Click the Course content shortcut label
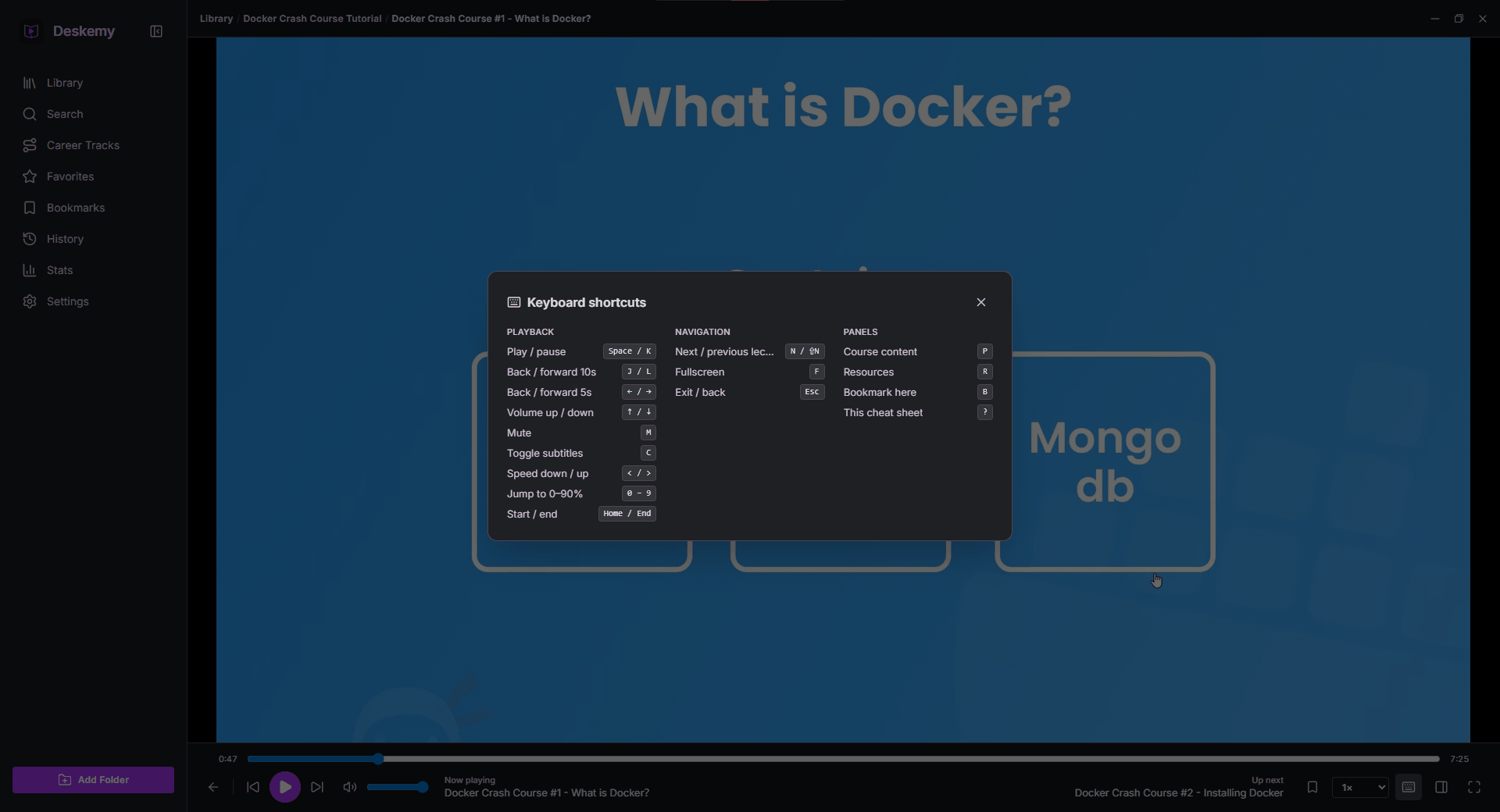1500x812 pixels. [880, 352]
